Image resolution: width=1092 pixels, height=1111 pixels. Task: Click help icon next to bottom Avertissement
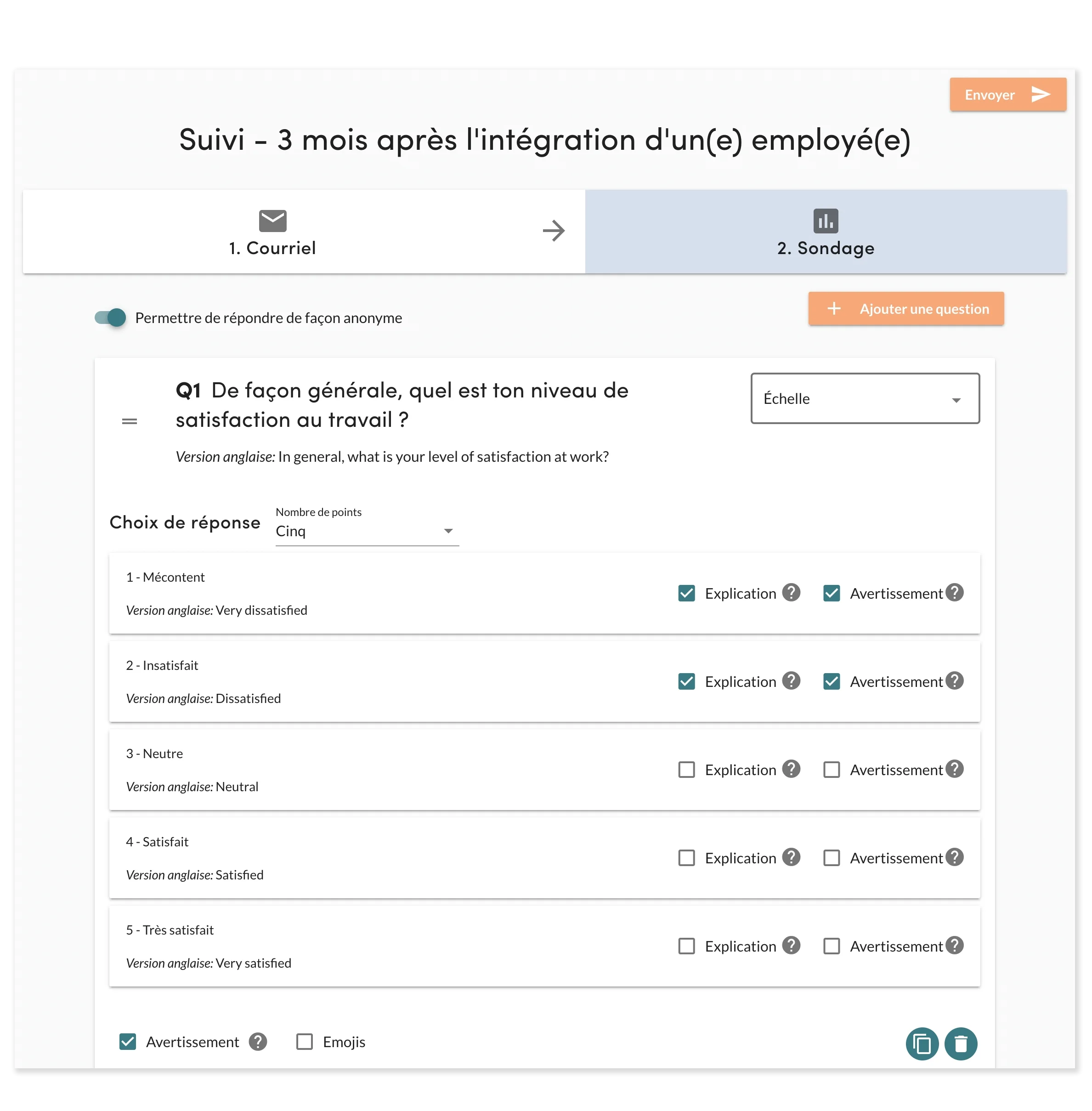click(x=258, y=1042)
